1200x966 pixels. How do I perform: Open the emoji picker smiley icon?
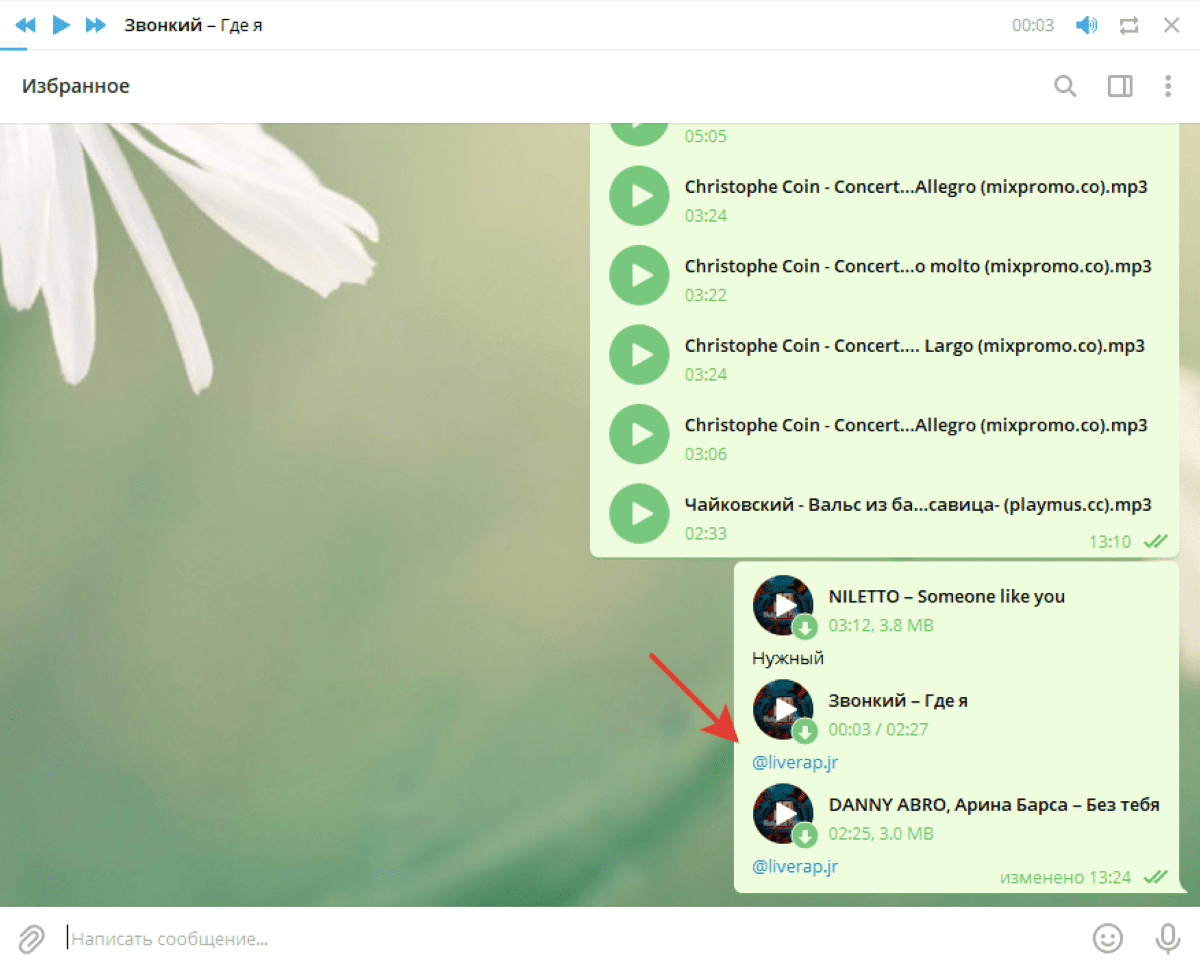pyautogui.click(x=1106, y=938)
